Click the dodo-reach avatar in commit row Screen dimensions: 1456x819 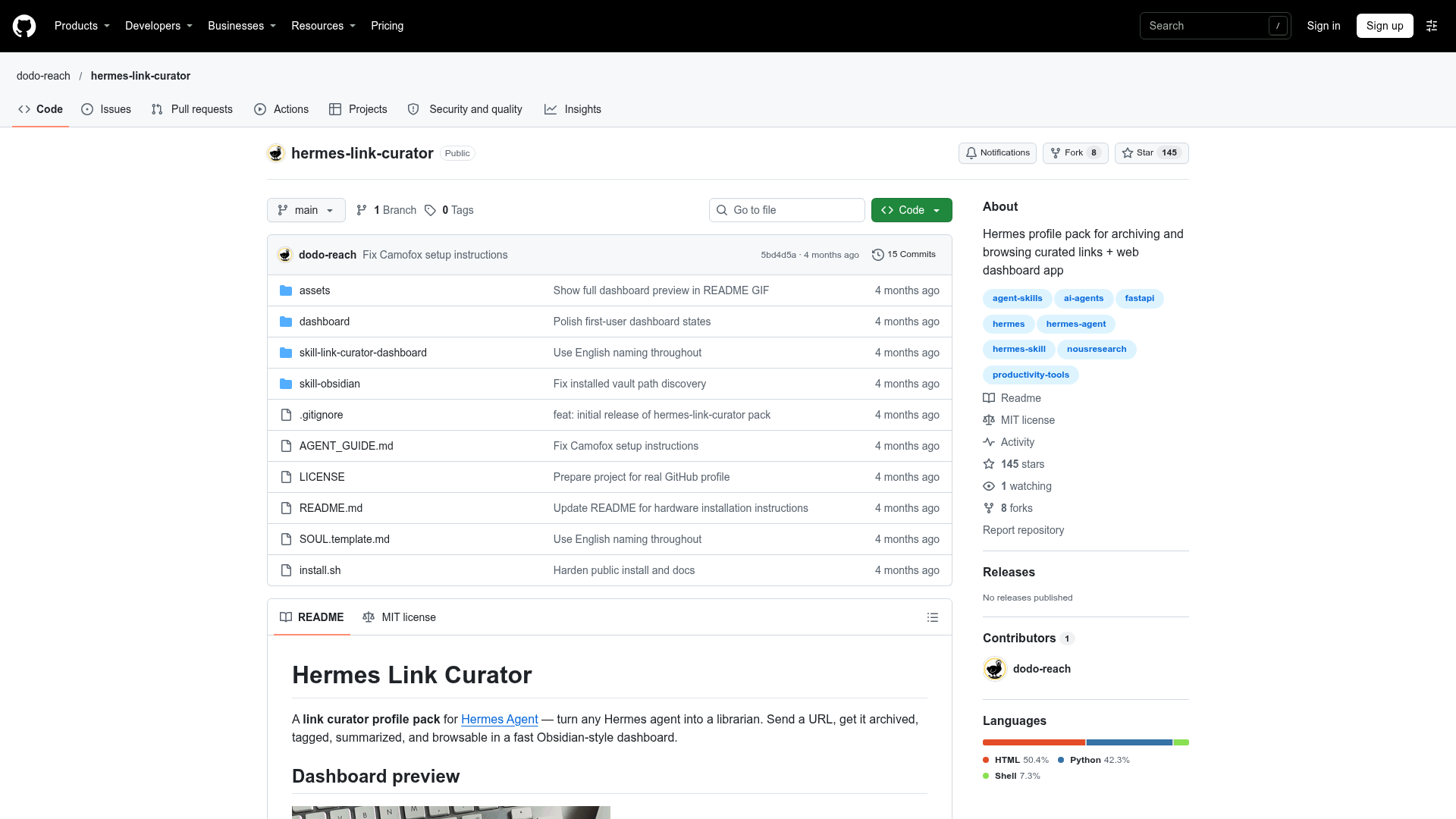[x=285, y=255]
